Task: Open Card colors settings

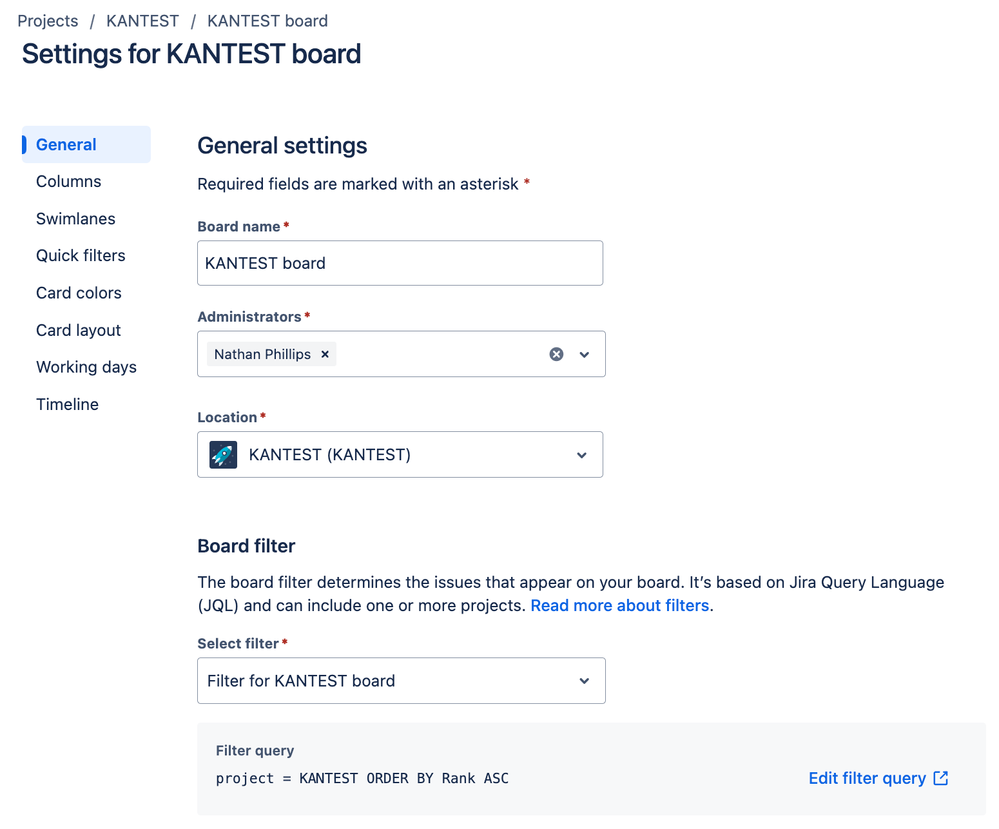Action: (x=79, y=293)
